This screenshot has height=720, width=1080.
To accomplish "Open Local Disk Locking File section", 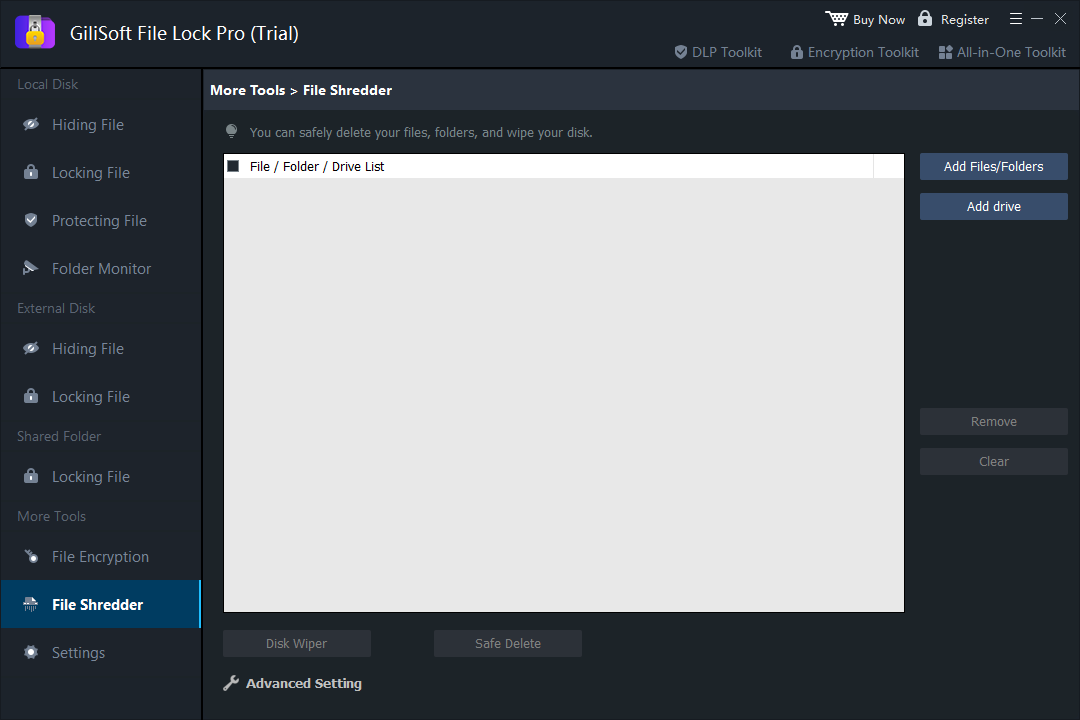I will tap(101, 173).
